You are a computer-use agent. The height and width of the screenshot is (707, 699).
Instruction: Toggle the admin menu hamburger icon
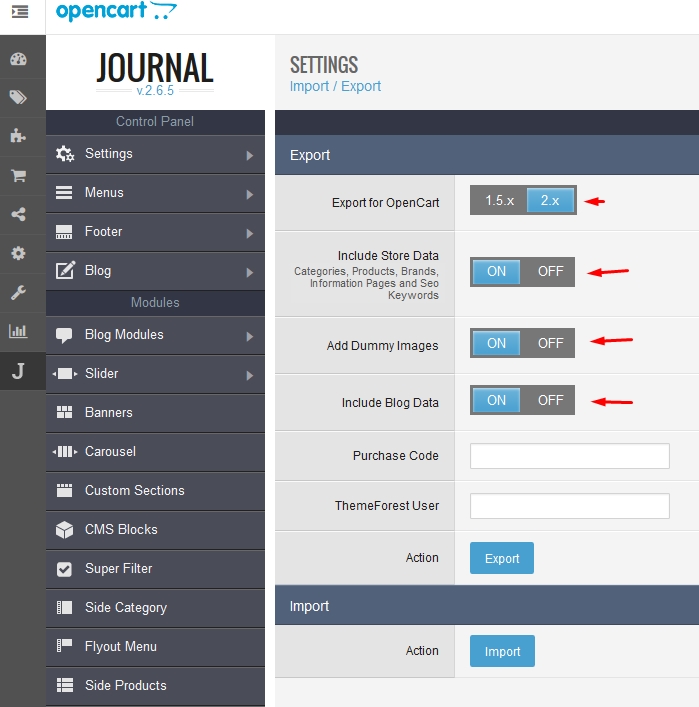(x=20, y=12)
